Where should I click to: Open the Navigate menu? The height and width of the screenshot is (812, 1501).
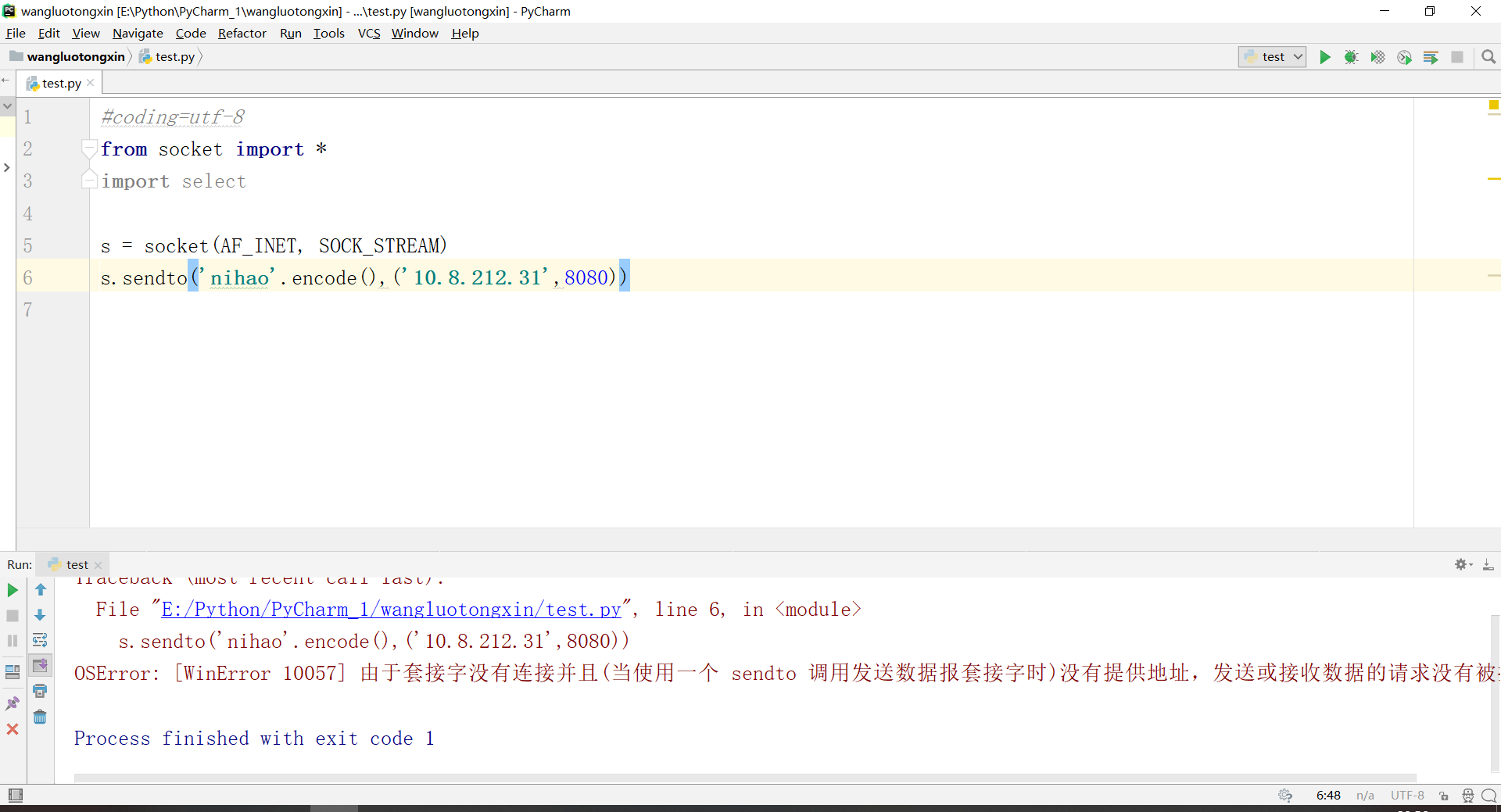pos(138,33)
